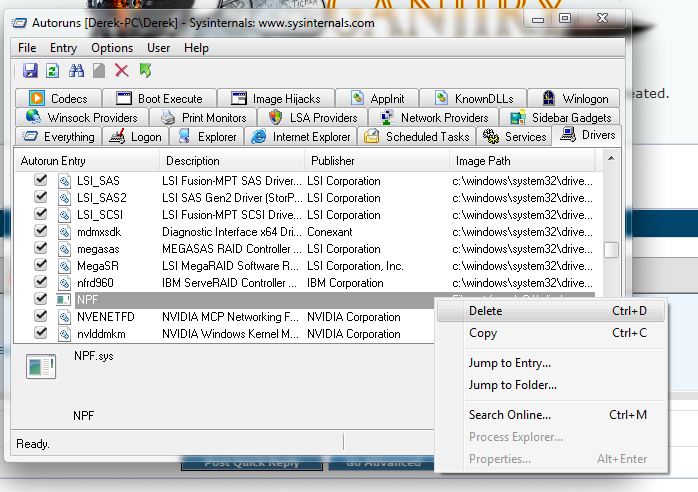Uncheck the nfrd960 autorun entry
This screenshot has height=492, width=698.
(x=41, y=282)
